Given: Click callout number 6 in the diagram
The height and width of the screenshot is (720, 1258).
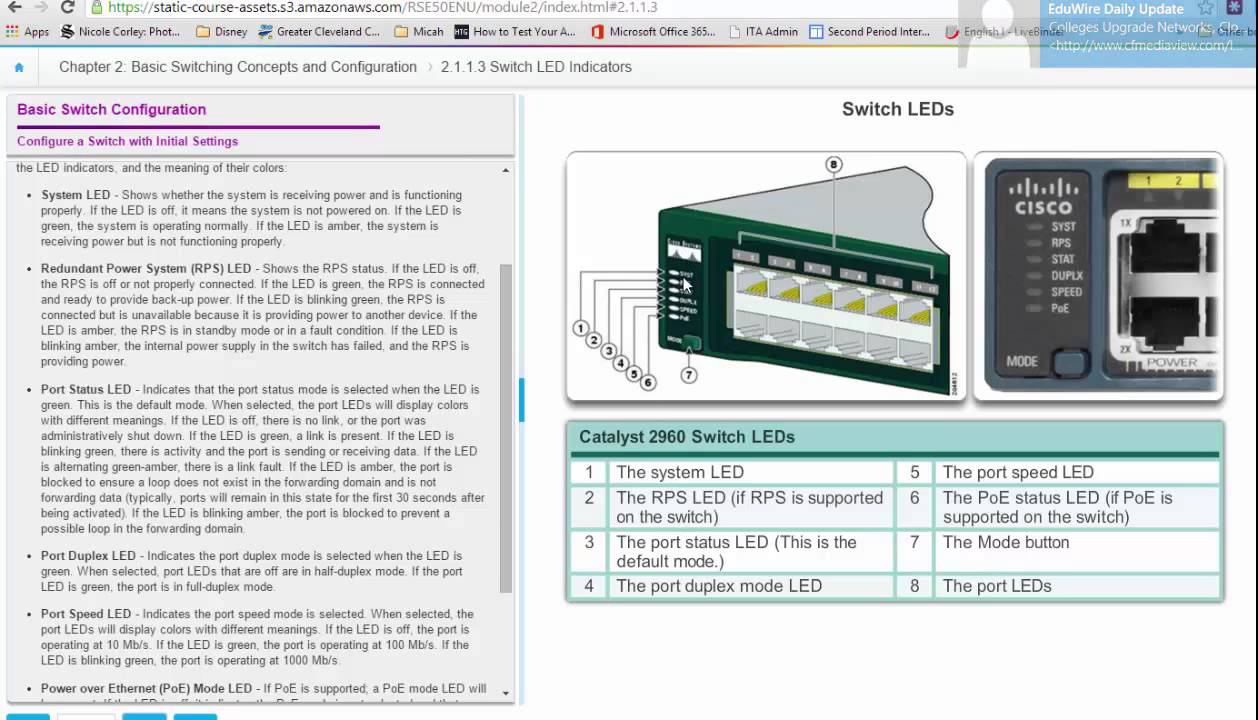Looking at the screenshot, I should tap(647, 382).
